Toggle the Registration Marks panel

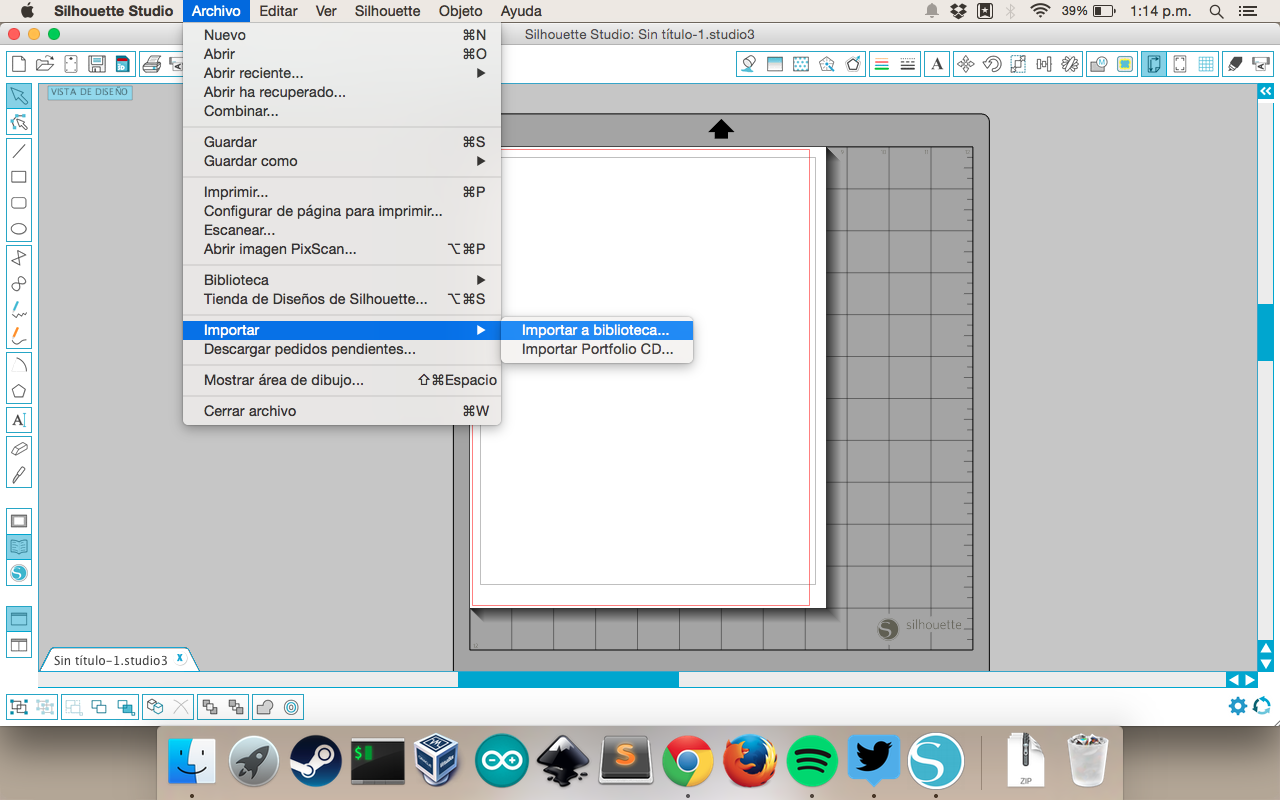1180,64
